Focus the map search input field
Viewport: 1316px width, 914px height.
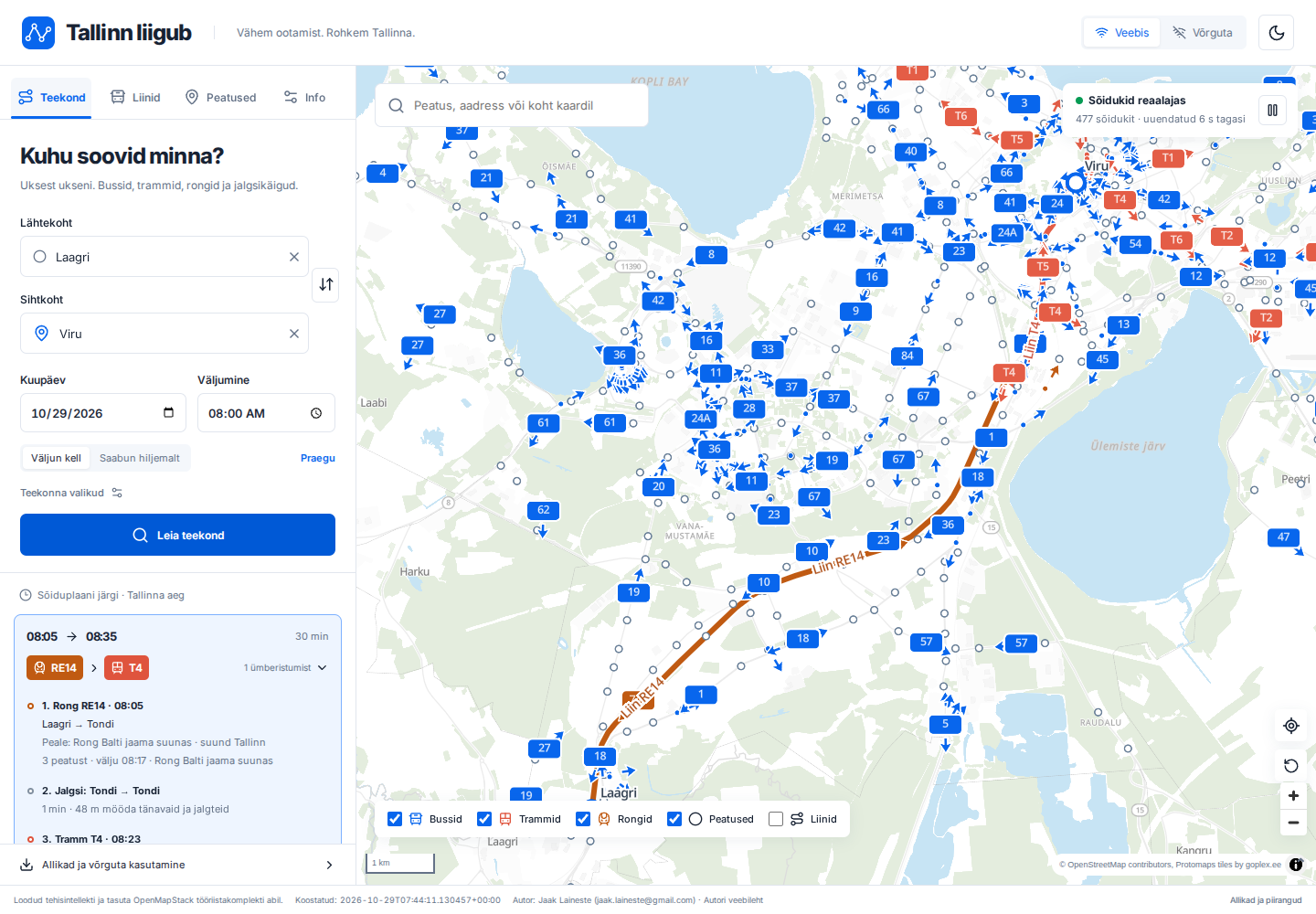click(x=512, y=106)
